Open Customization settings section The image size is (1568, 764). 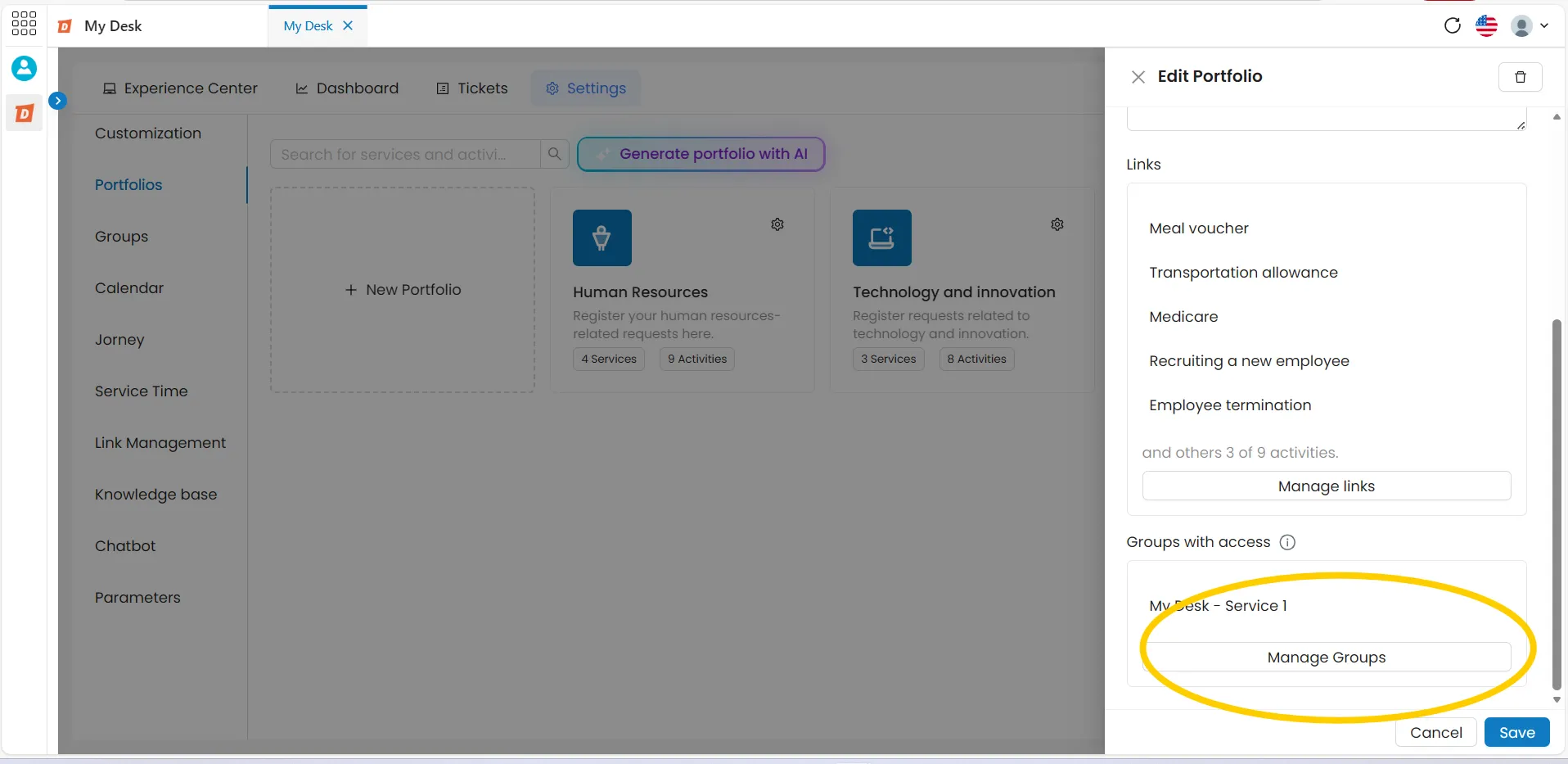pos(148,133)
